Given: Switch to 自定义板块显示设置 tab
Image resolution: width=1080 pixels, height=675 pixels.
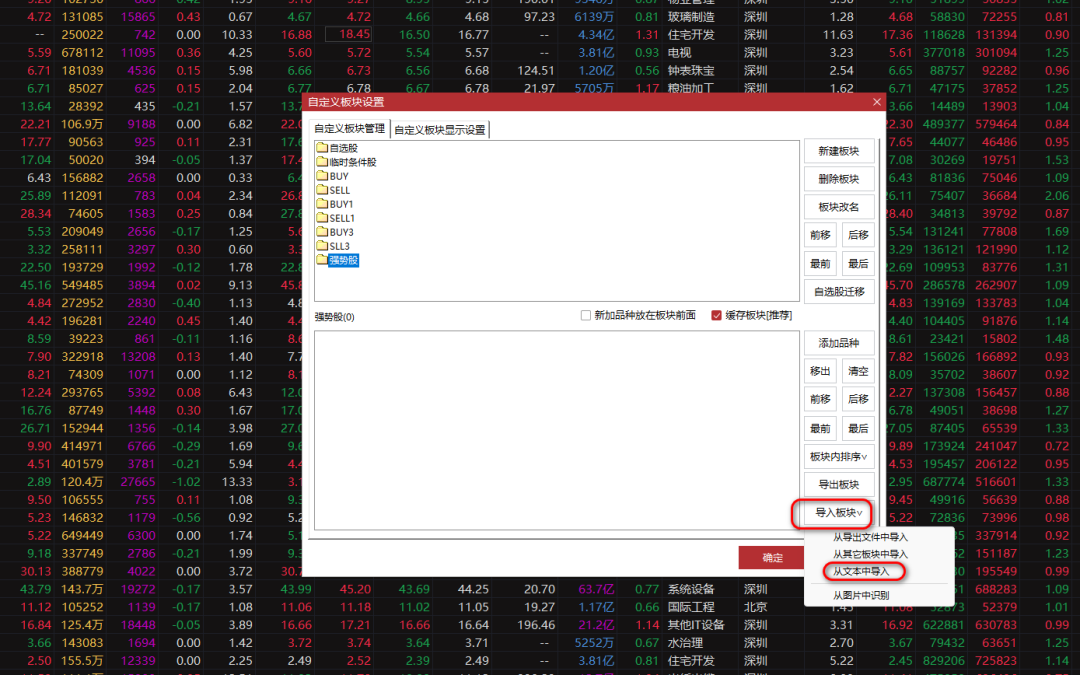Looking at the screenshot, I should [x=440, y=130].
